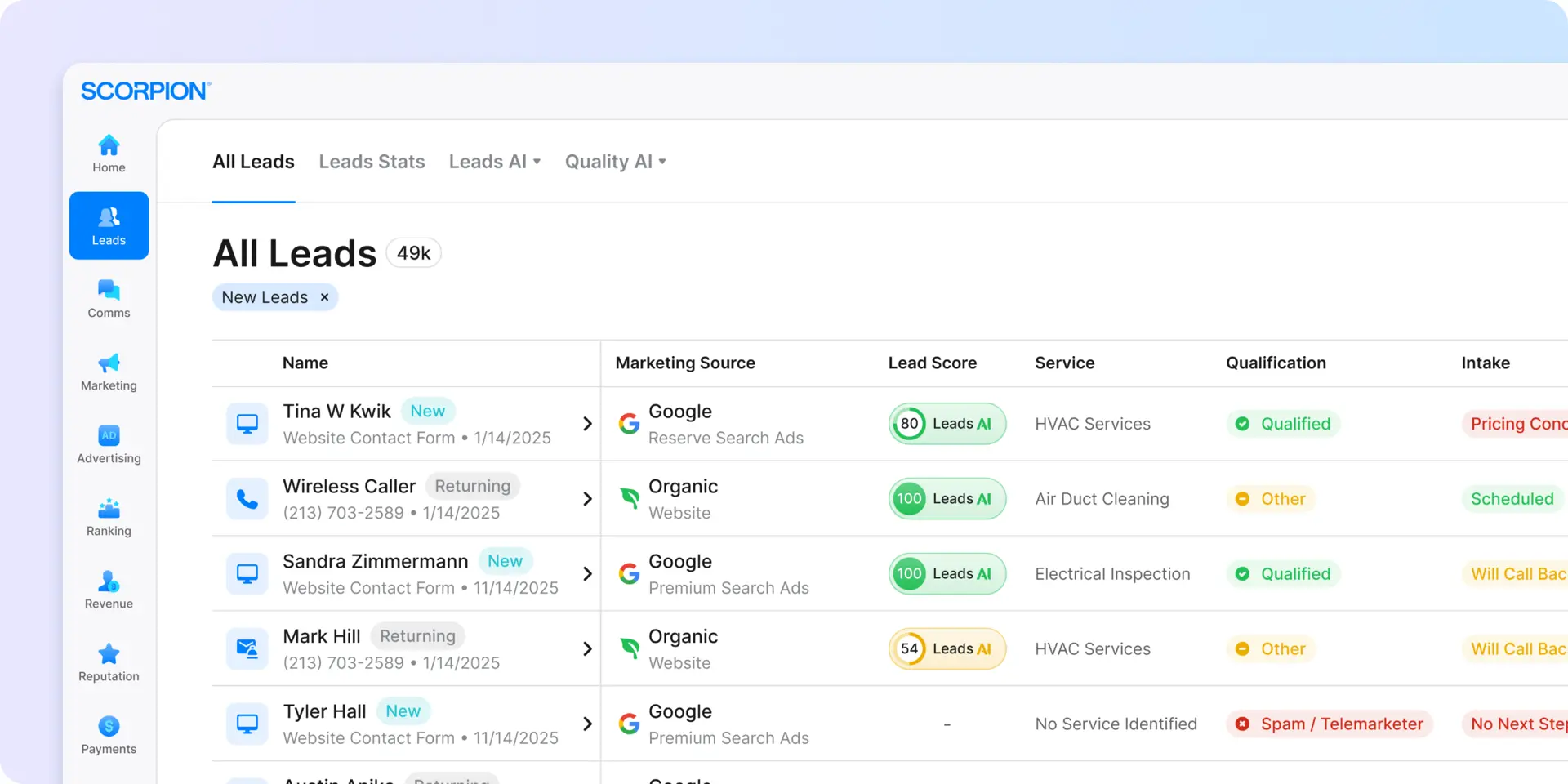Image resolution: width=1568 pixels, height=784 pixels.
Task: Click Sandra Zimmermann's lead name
Action: (x=375, y=562)
